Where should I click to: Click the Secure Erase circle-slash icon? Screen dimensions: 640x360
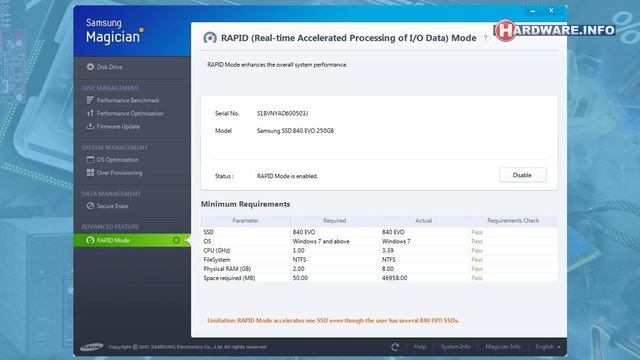click(x=90, y=206)
